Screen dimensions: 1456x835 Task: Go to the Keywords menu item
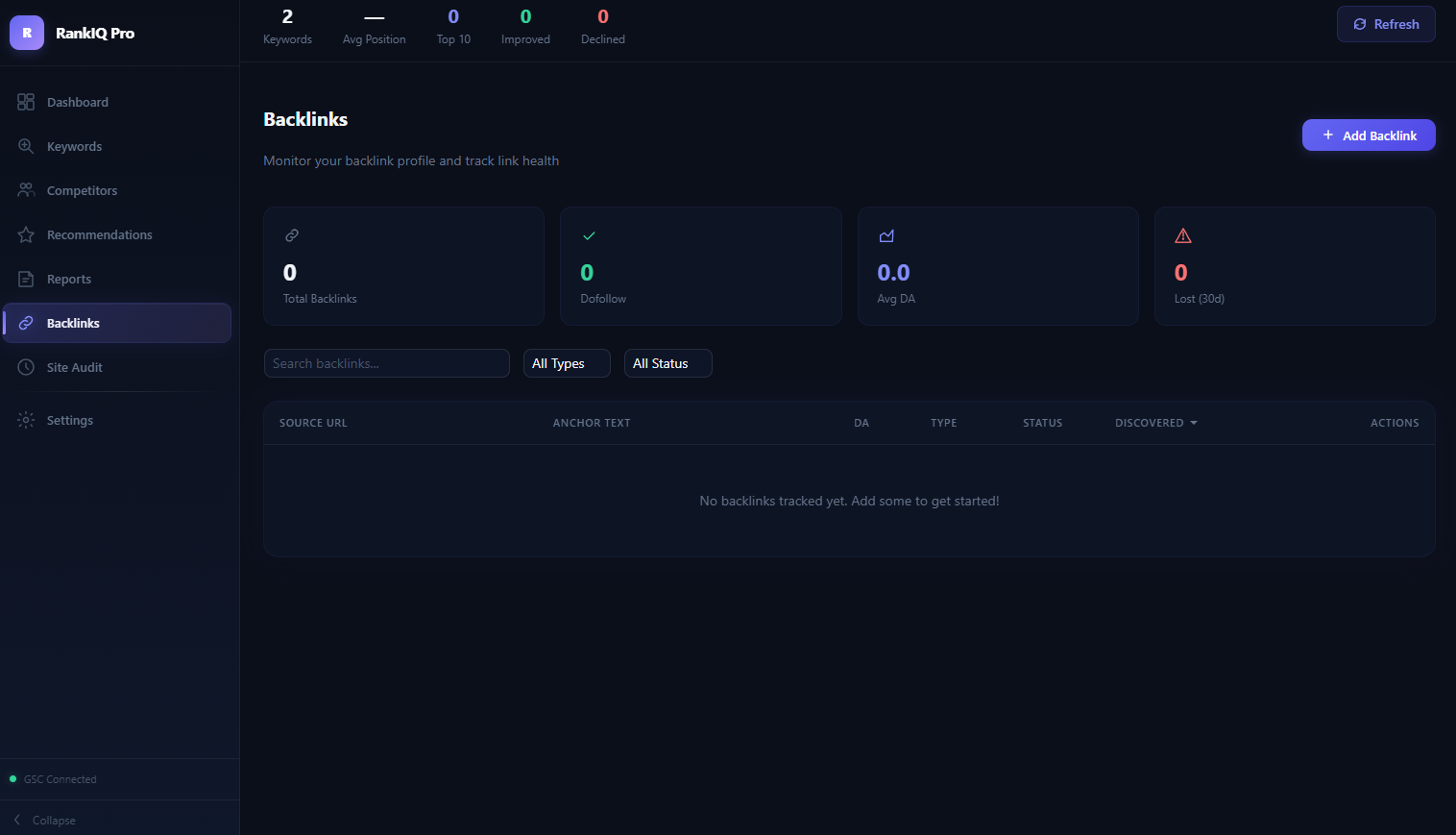click(74, 146)
